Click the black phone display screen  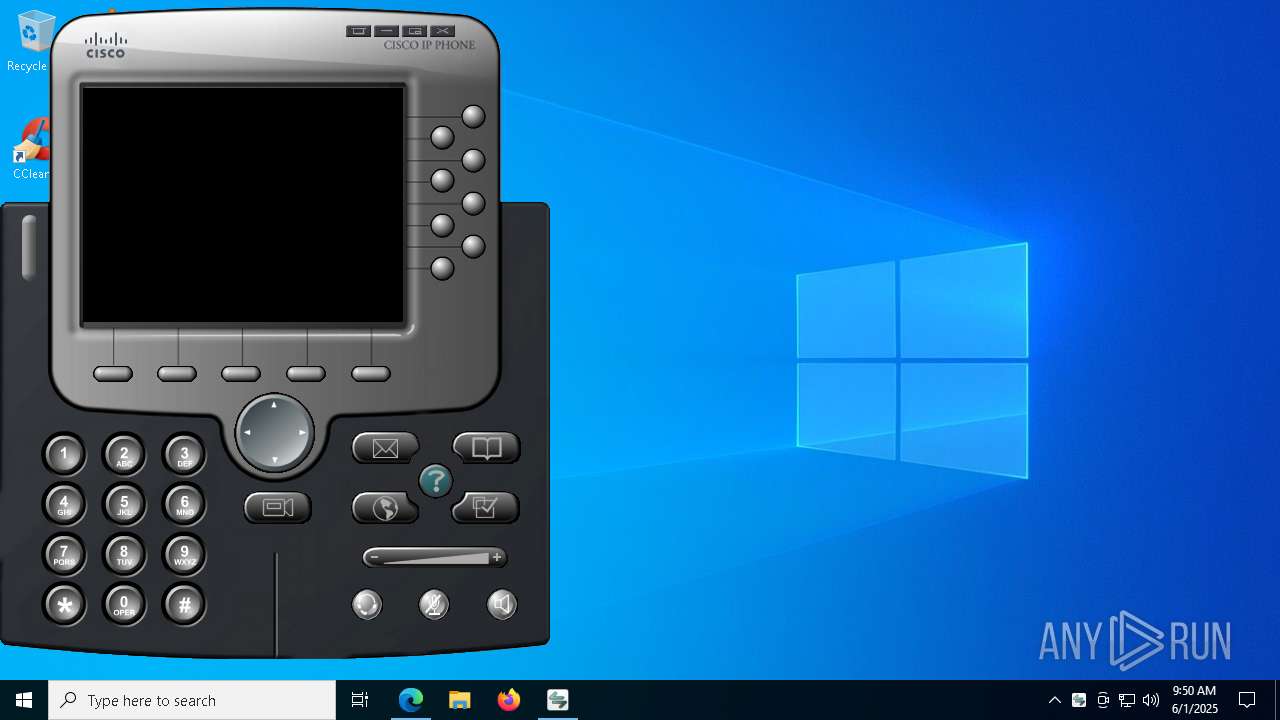pos(243,205)
